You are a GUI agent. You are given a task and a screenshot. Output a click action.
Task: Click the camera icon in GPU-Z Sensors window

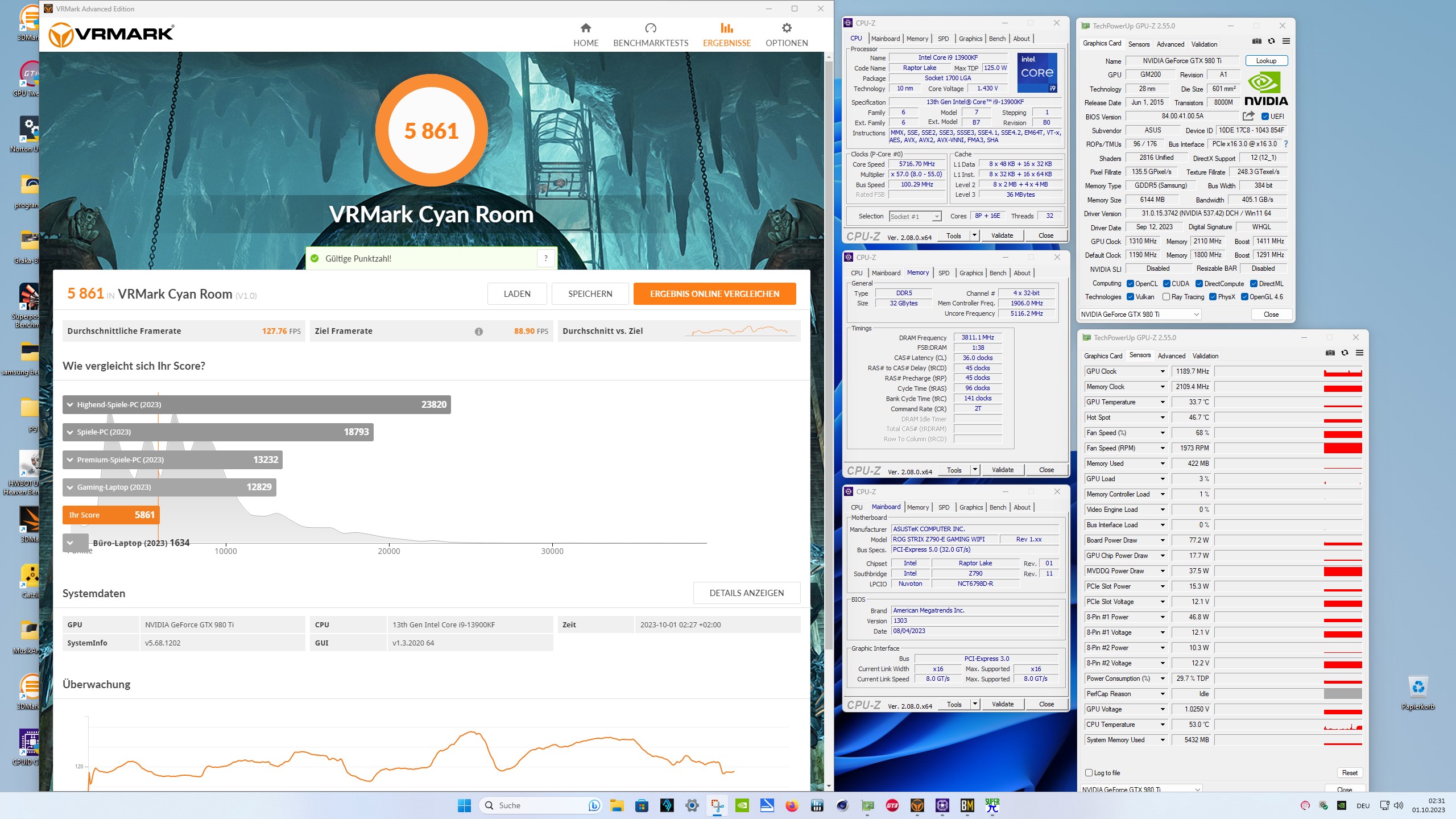pyautogui.click(x=1330, y=353)
